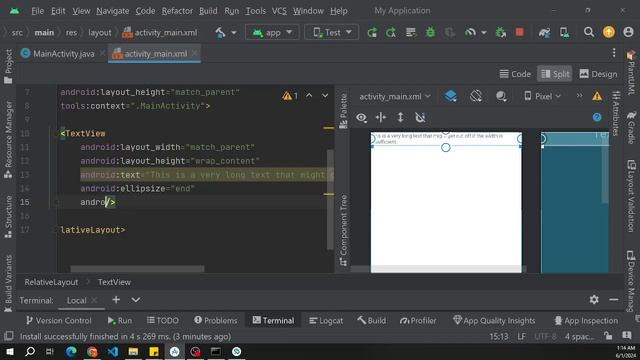The image size is (640, 360).
Task: Open the Navigate menu
Action: 113,11
